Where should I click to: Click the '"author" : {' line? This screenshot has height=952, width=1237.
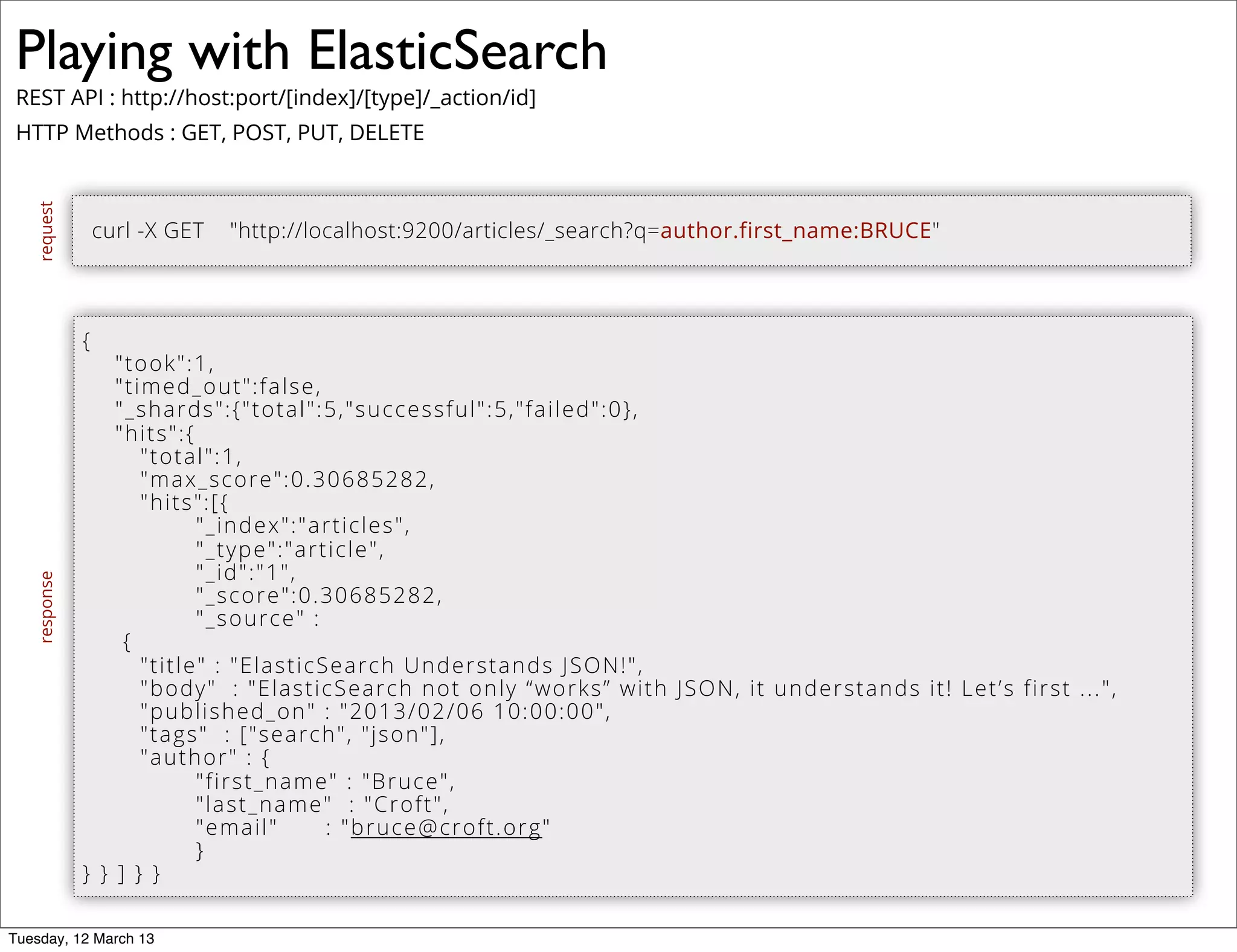click(205, 757)
